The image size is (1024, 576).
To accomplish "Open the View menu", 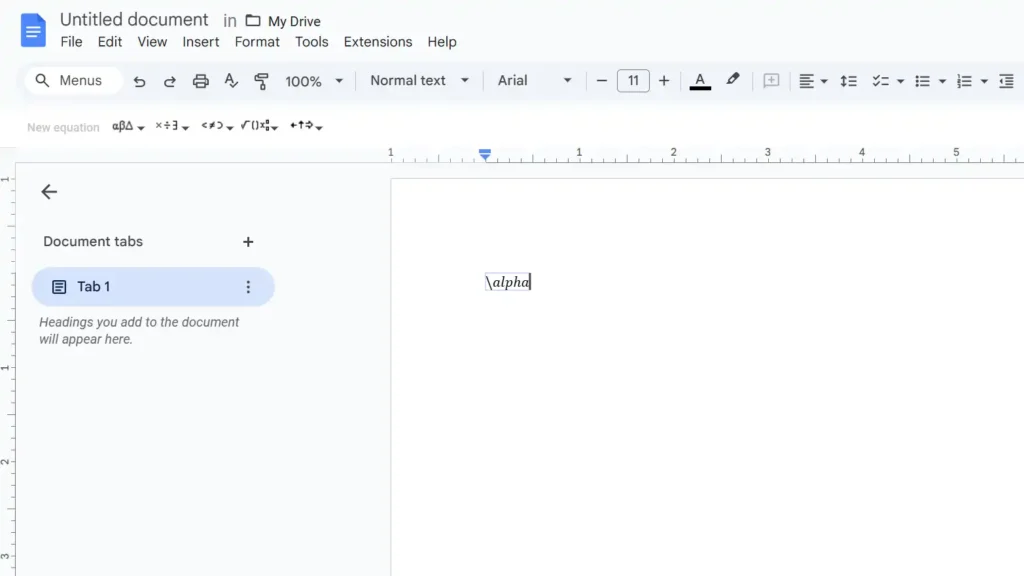I will (x=152, y=42).
